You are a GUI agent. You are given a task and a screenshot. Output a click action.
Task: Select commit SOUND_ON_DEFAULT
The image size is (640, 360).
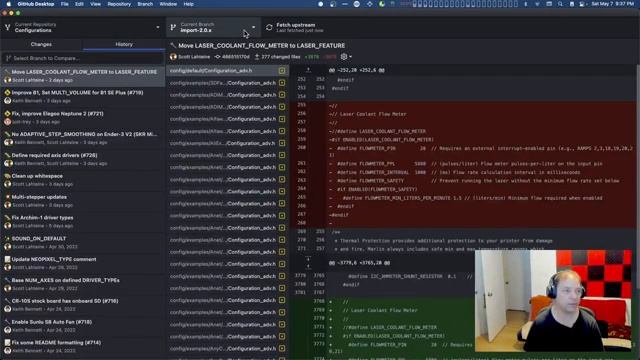pyautogui.click(x=83, y=242)
